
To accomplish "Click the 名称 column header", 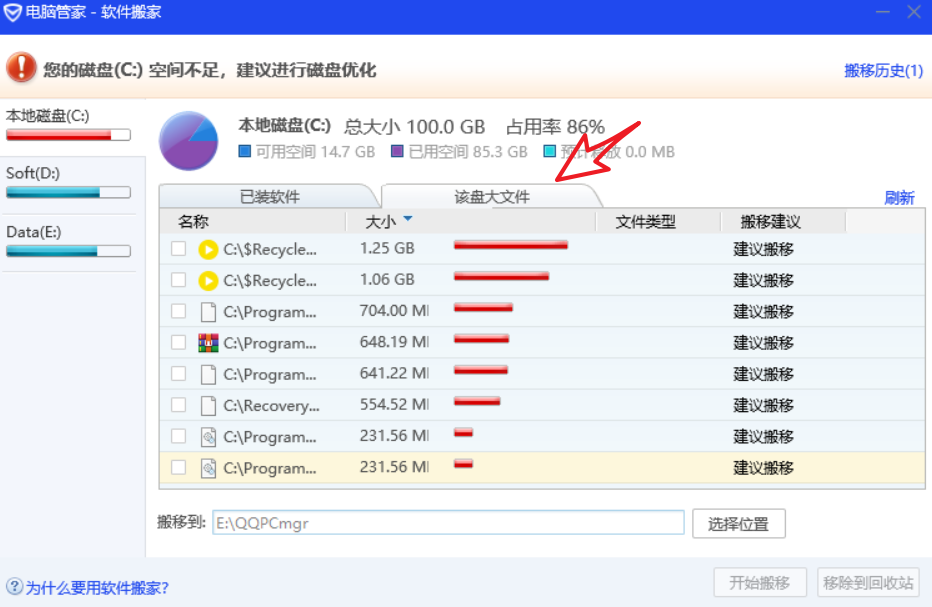I will [193, 222].
